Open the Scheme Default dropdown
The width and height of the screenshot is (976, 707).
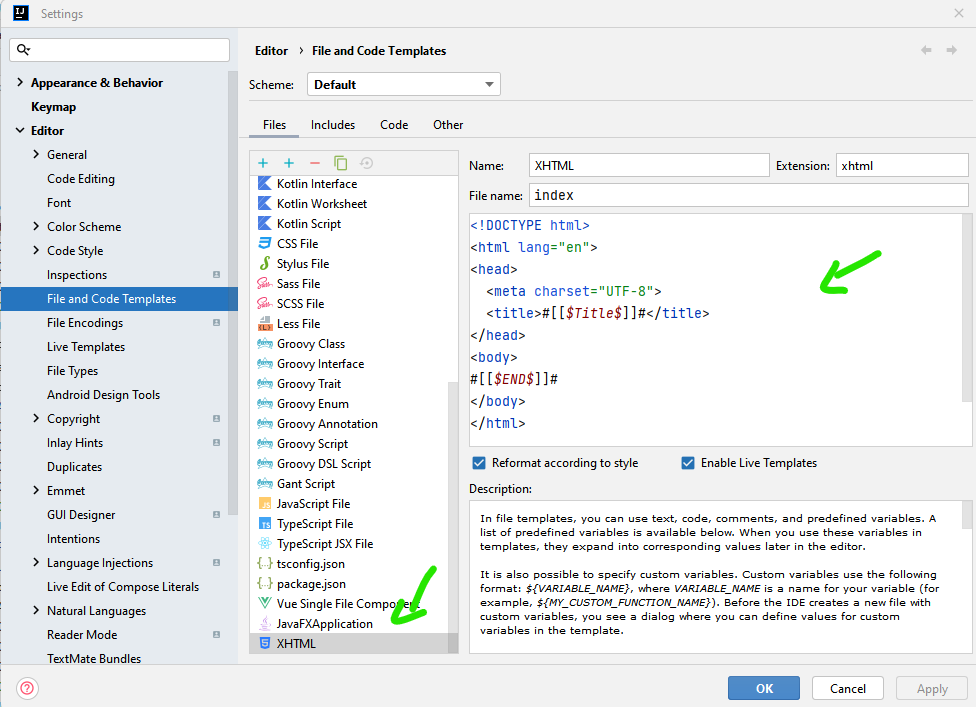404,85
